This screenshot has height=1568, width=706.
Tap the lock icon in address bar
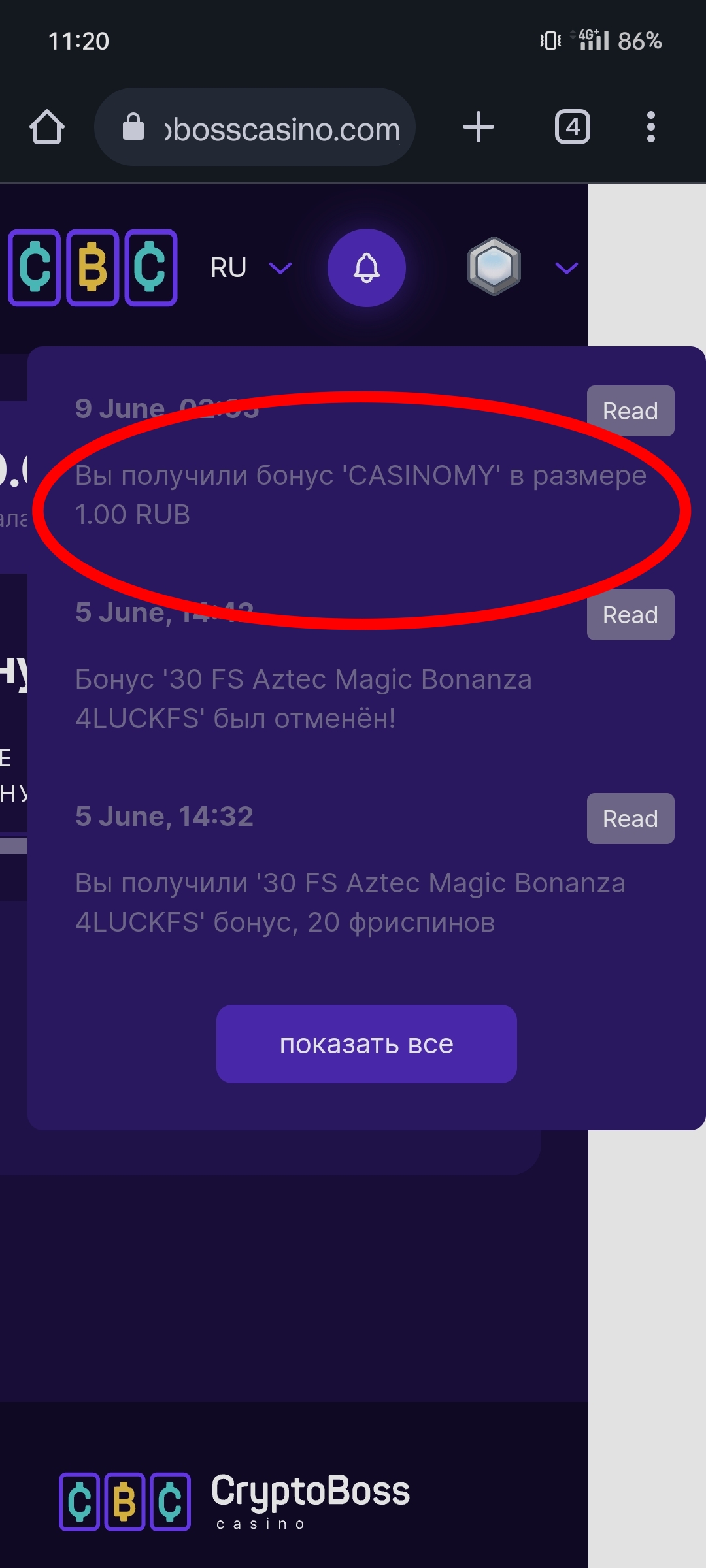[x=133, y=127]
